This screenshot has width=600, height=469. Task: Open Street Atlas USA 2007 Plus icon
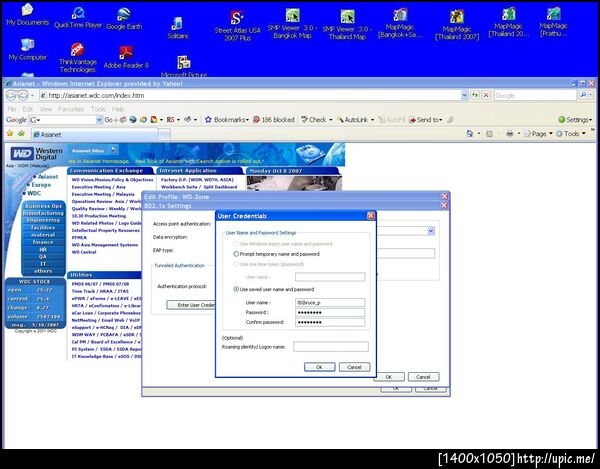(237, 25)
